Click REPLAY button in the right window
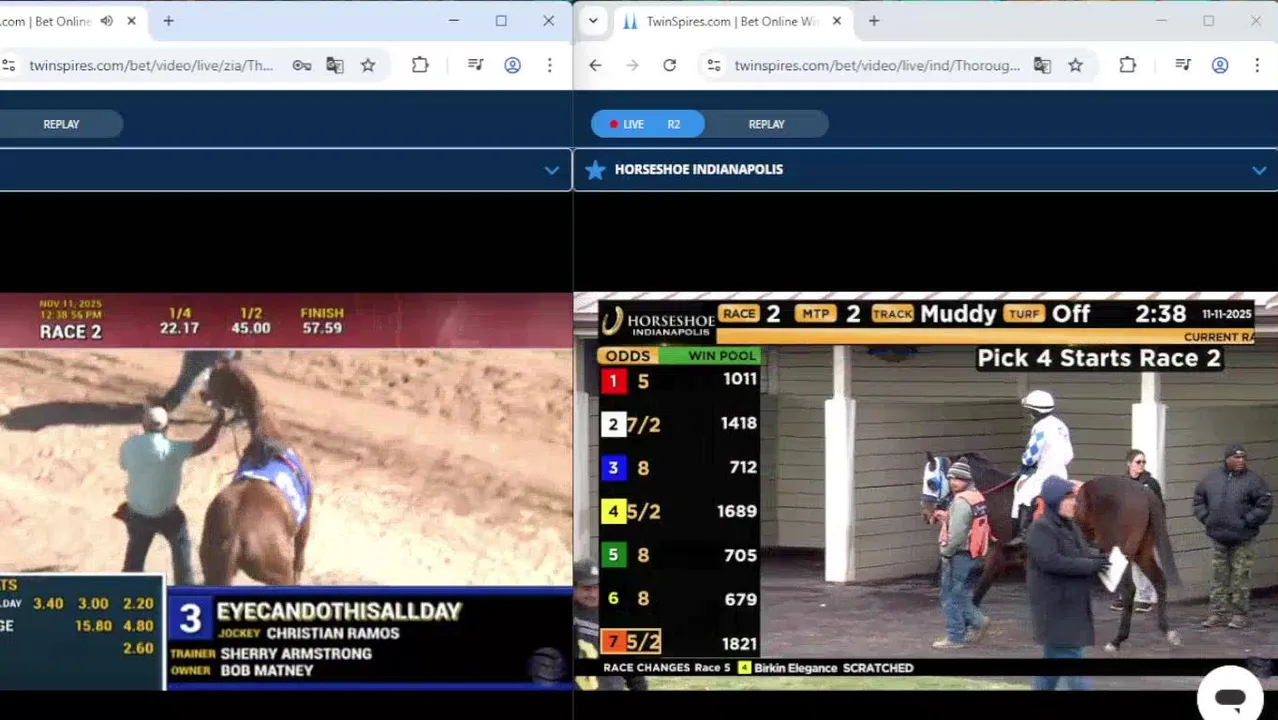The image size is (1278, 720). (x=767, y=124)
